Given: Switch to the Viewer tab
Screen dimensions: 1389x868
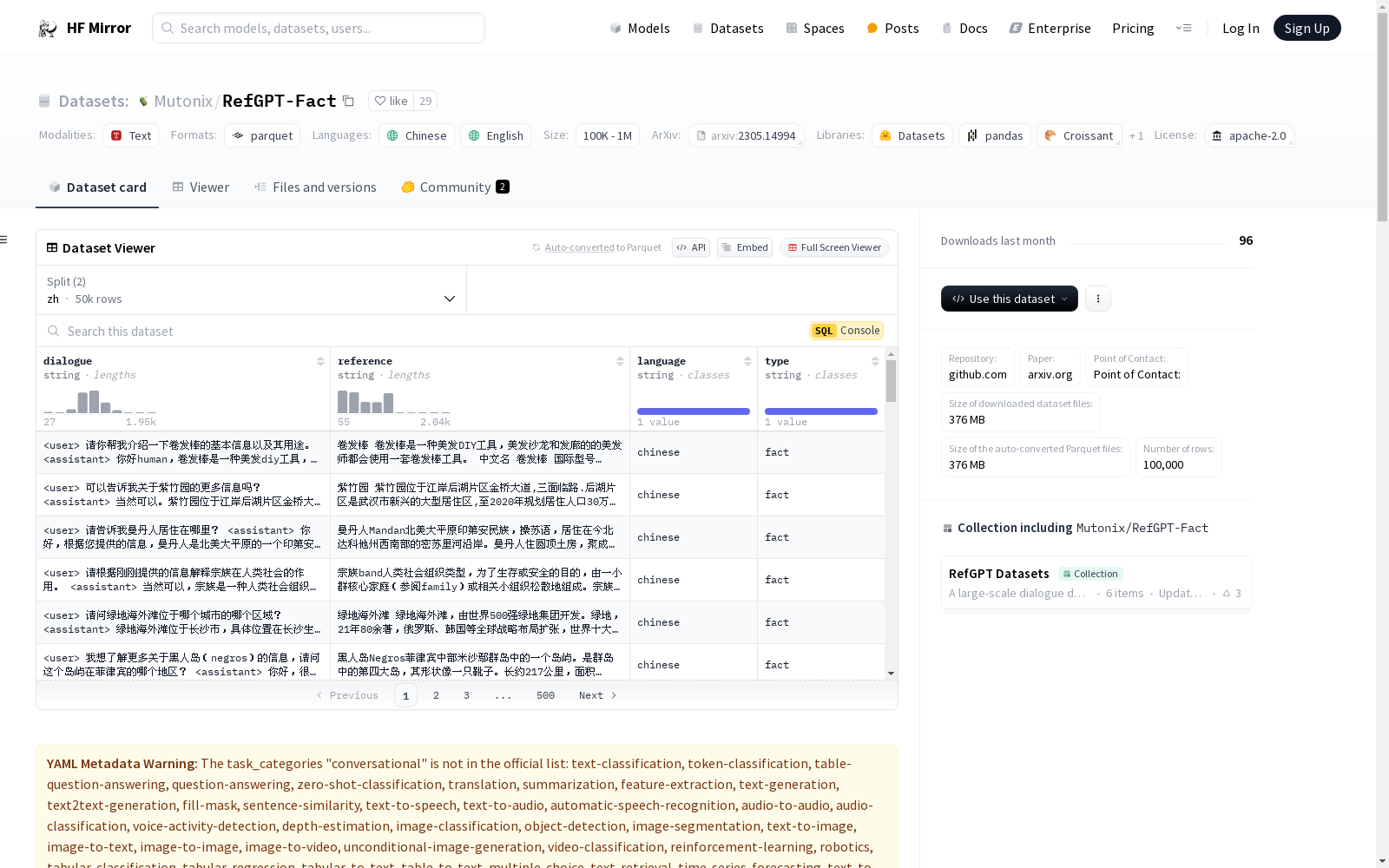Looking at the screenshot, I should [x=201, y=187].
